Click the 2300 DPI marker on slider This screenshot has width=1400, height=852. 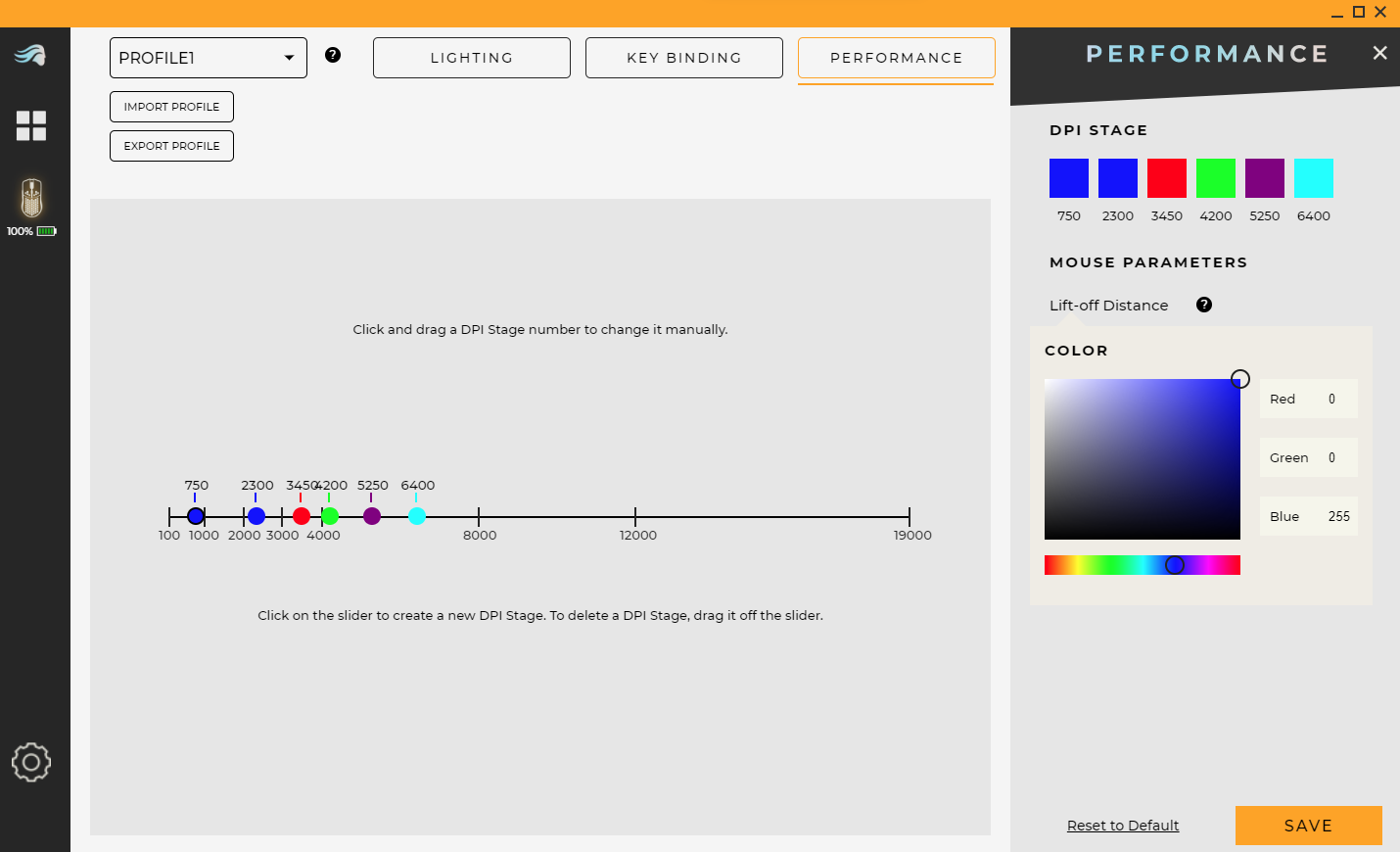pyautogui.click(x=257, y=516)
